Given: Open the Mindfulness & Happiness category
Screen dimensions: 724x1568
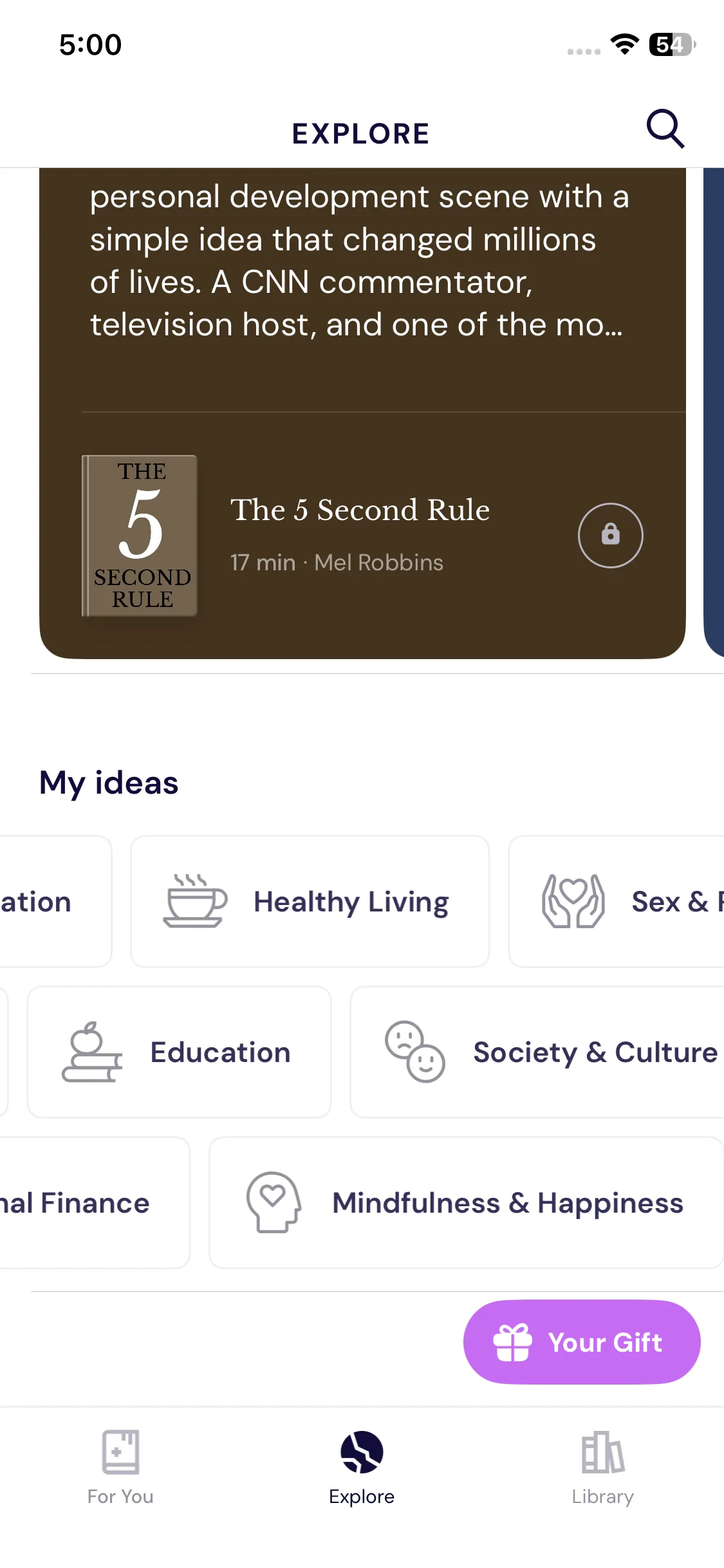Looking at the screenshot, I should coord(507,1202).
